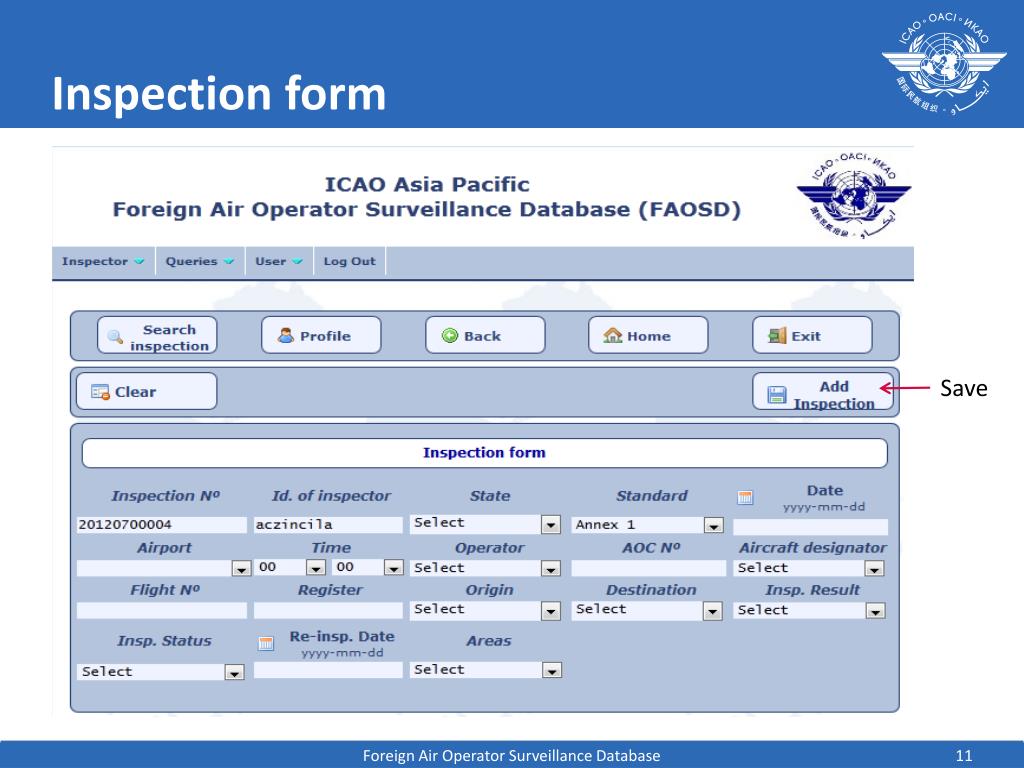
Task: Open the Inspector menu
Action: point(103,261)
